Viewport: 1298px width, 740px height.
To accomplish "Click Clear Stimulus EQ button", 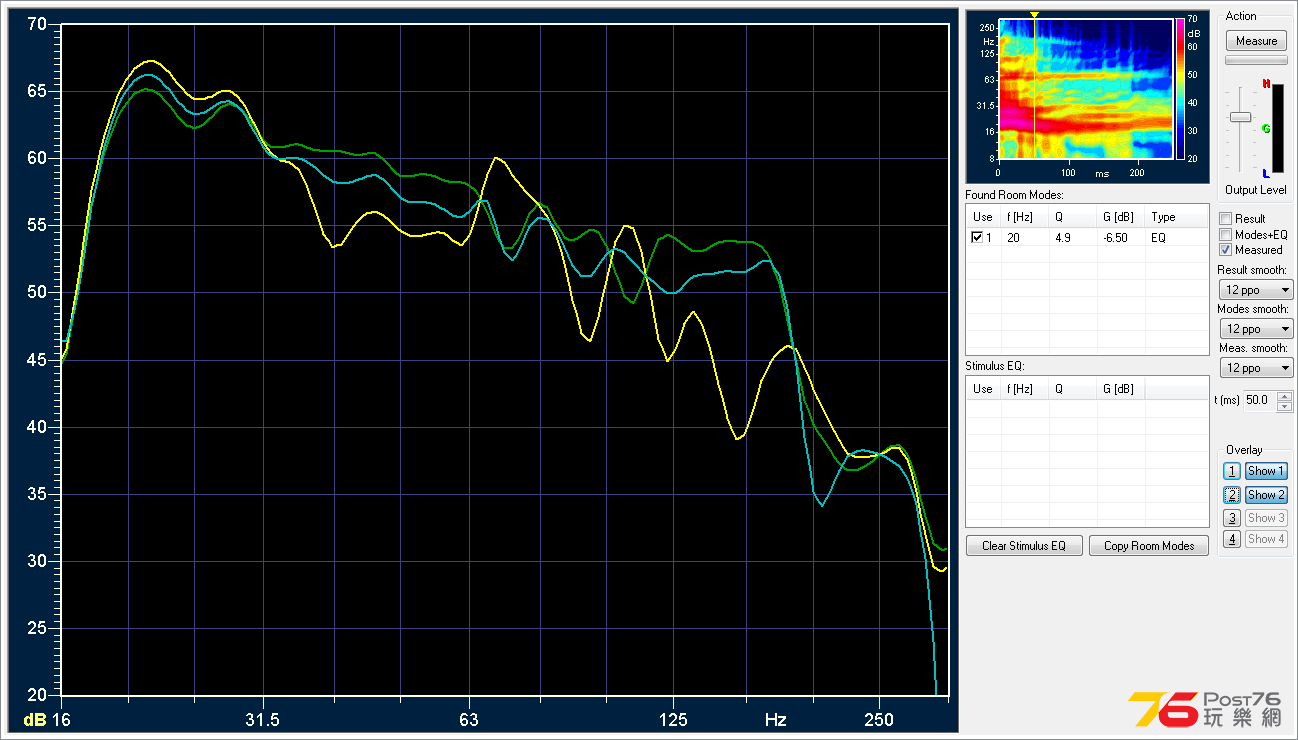I will [1024, 546].
